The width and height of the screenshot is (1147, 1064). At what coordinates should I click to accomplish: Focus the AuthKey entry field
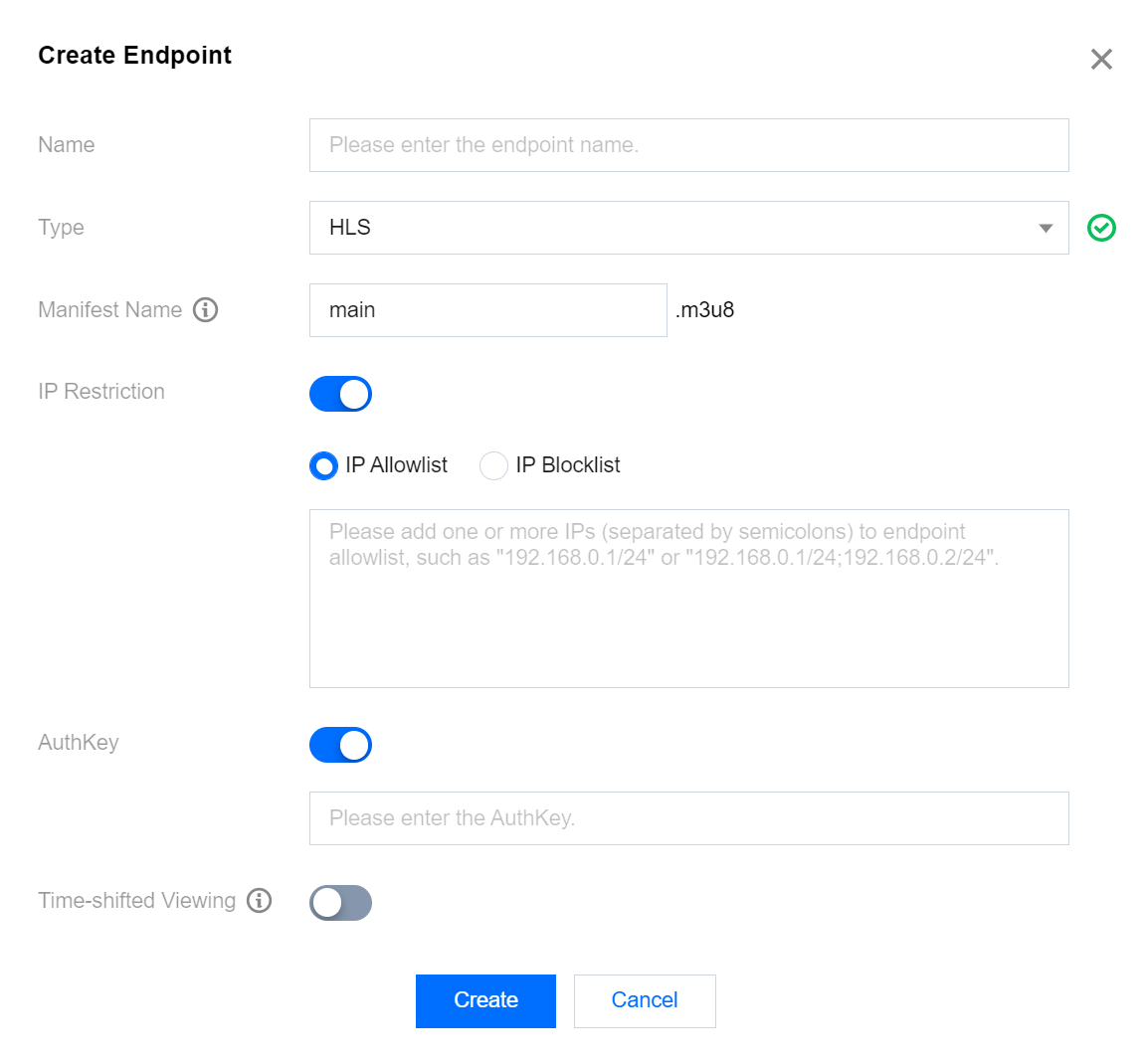coord(688,818)
